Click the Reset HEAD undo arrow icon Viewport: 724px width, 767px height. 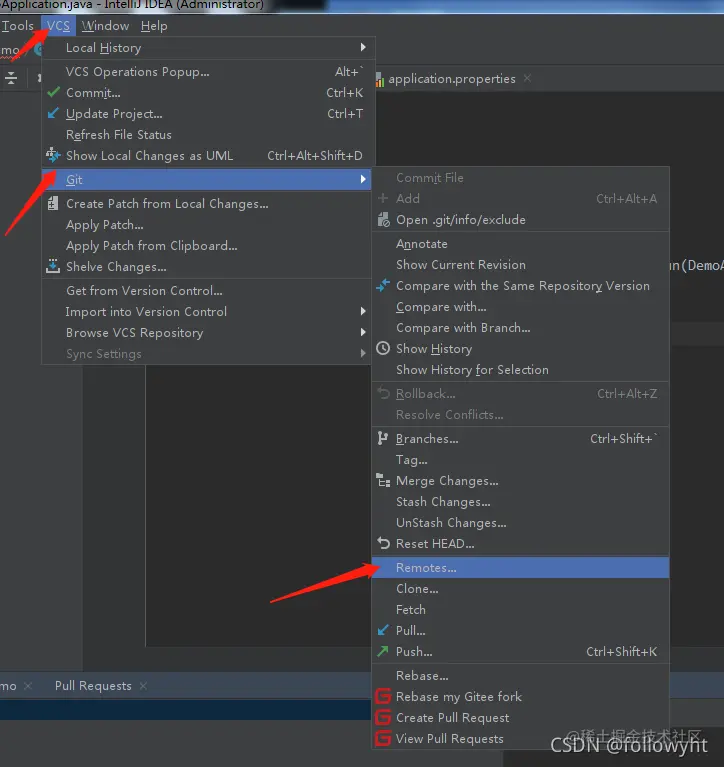click(384, 543)
